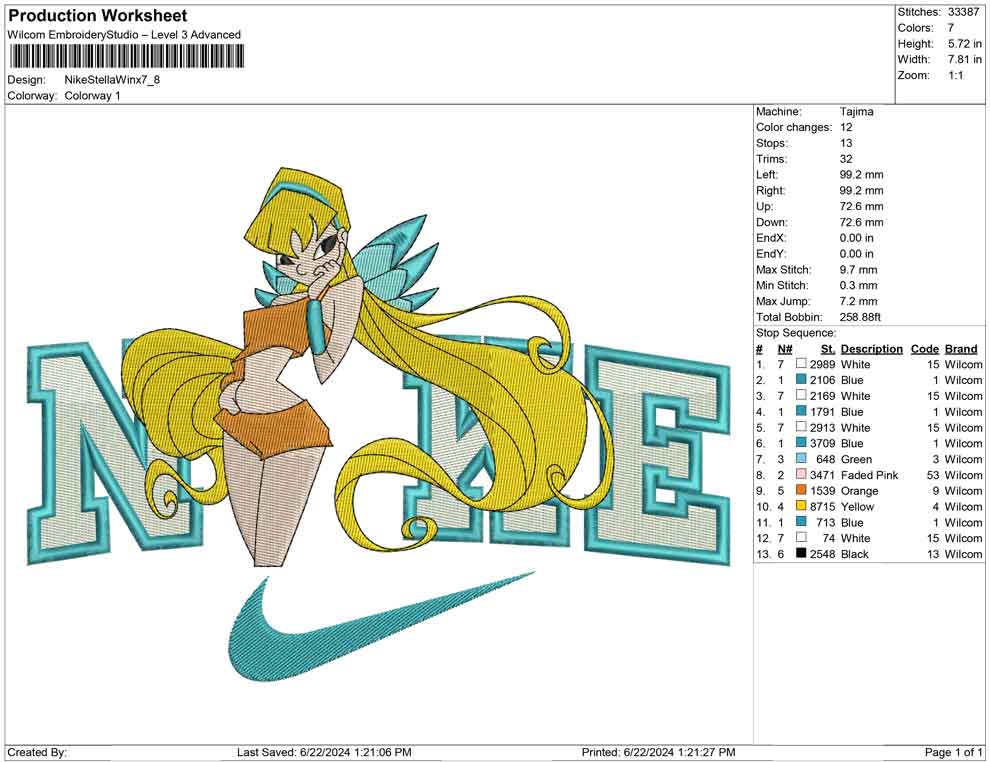The height and width of the screenshot is (762, 990).
Task: Click the Black description text
Action: pyautogui.click(x=855, y=554)
